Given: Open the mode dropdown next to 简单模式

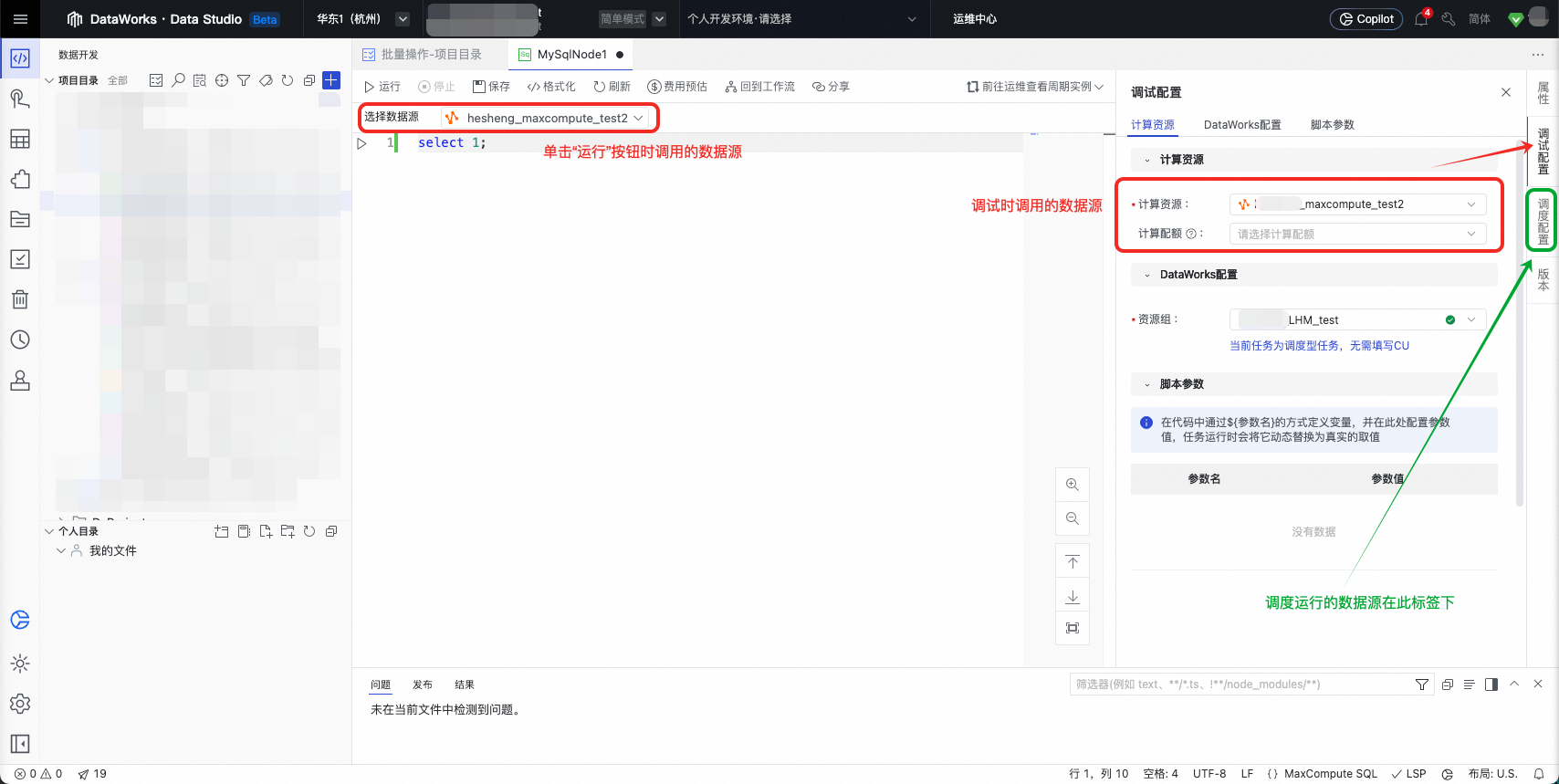Looking at the screenshot, I should (x=659, y=19).
